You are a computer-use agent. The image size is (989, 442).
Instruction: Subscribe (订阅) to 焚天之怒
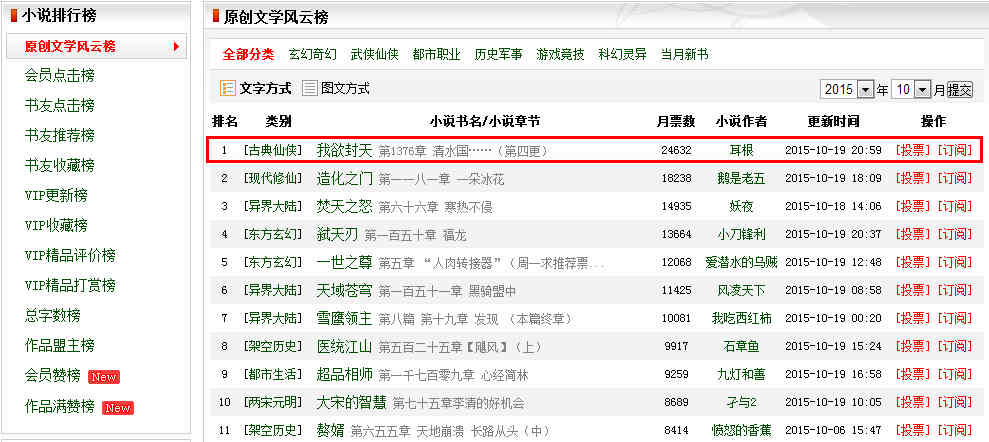[x=955, y=206]
